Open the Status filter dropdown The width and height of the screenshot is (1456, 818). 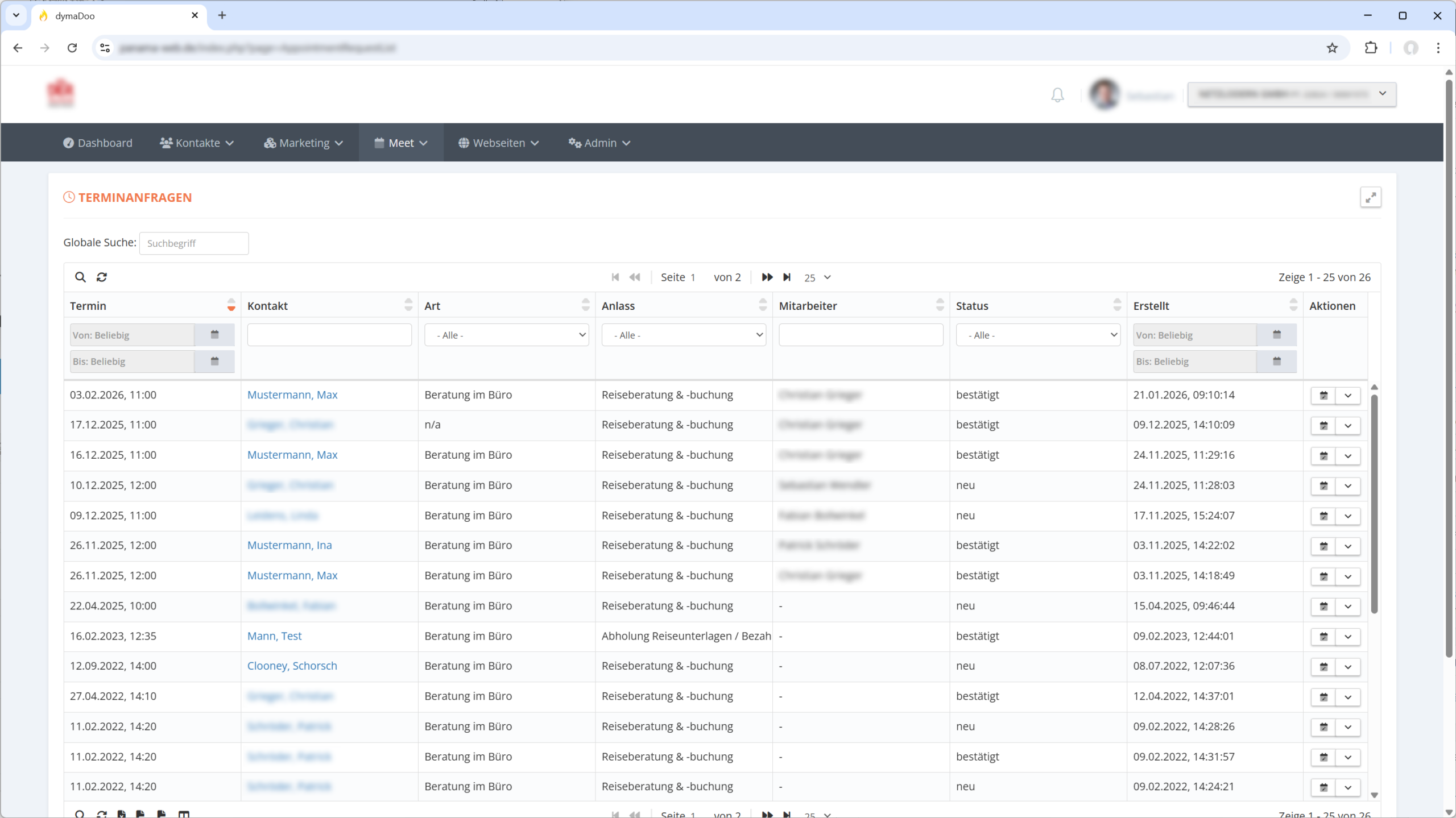pyautogui.click(x=1037, y=335)
